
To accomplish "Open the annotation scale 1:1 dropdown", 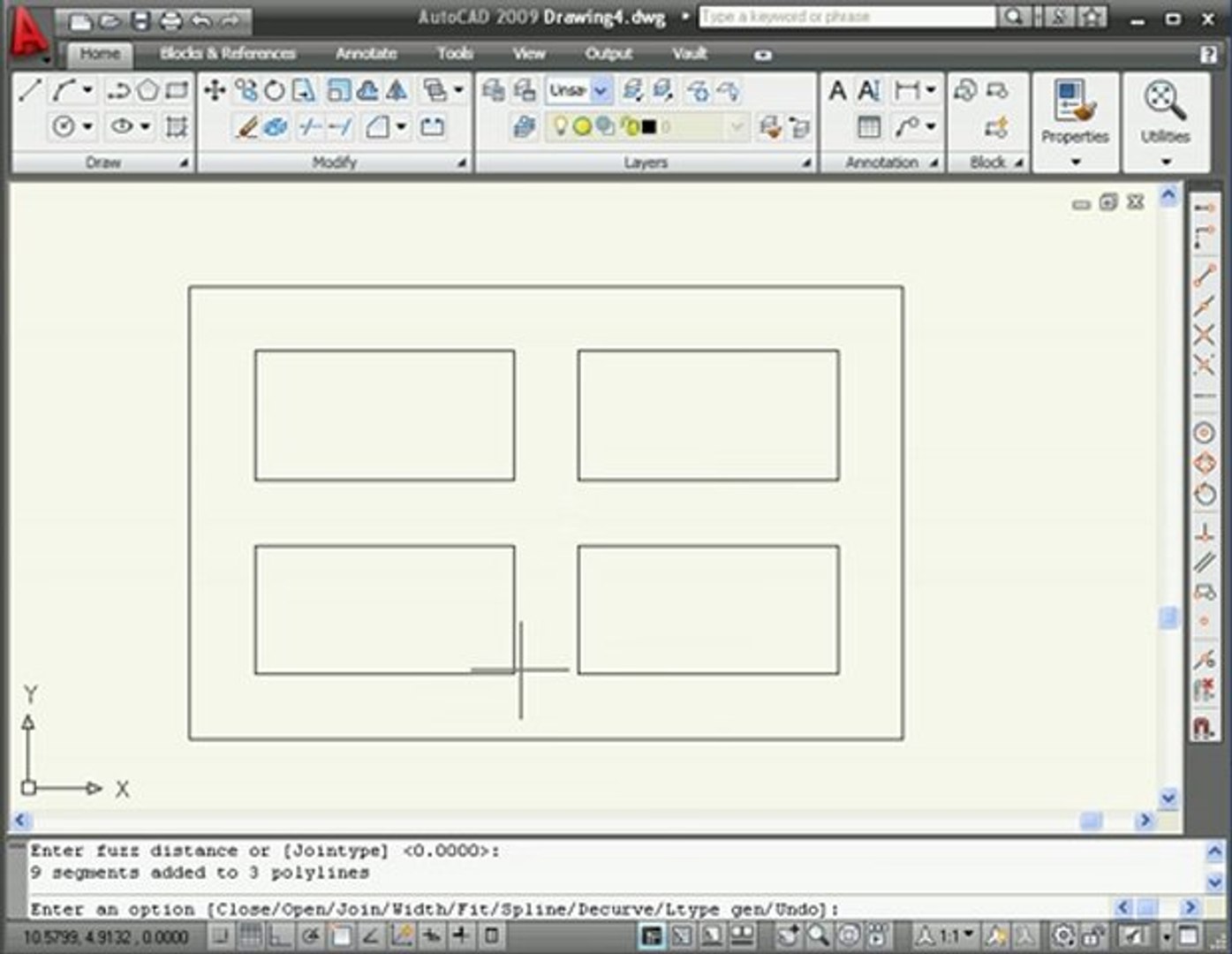I will [956, 935].
